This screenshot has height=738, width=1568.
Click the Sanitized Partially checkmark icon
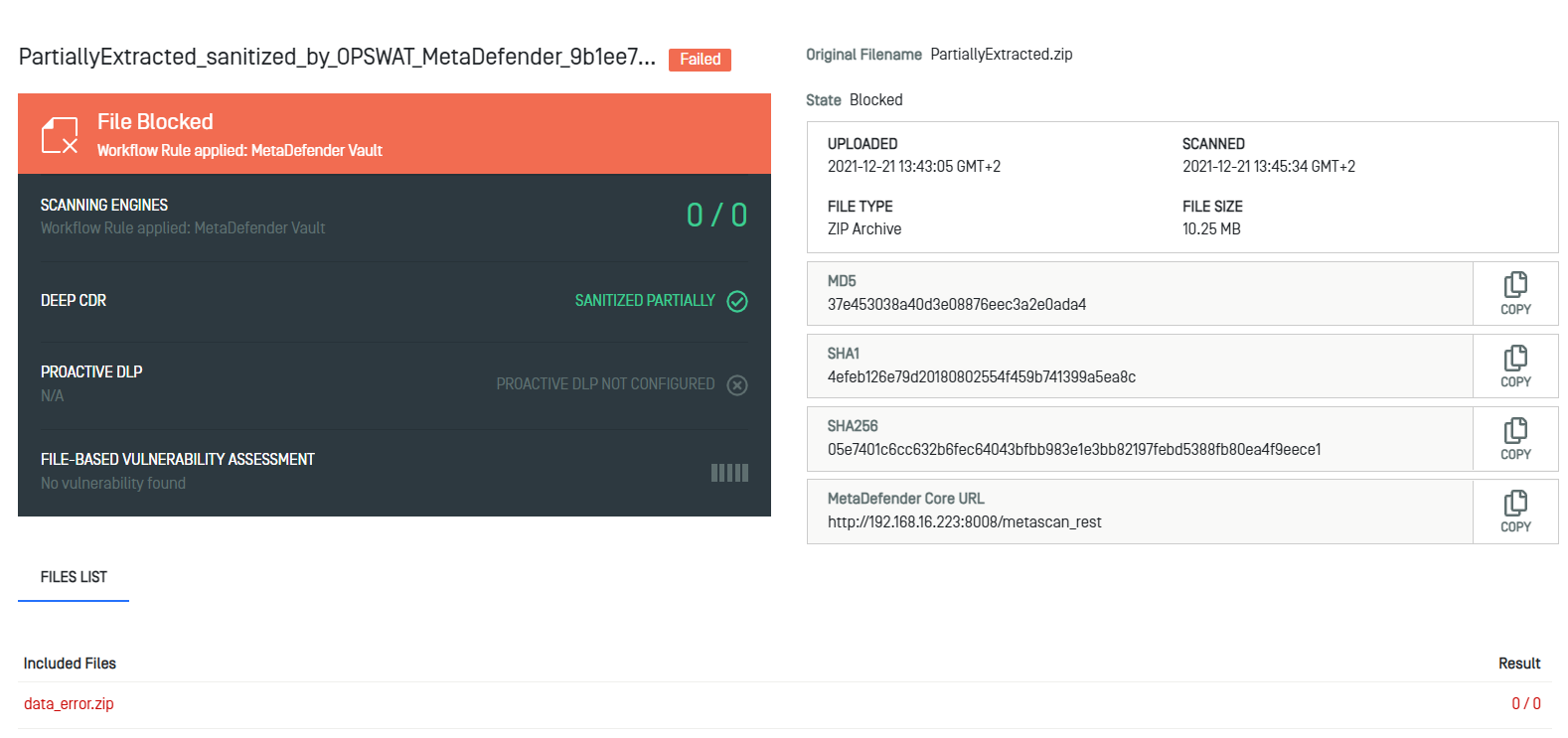click(737, 301)
